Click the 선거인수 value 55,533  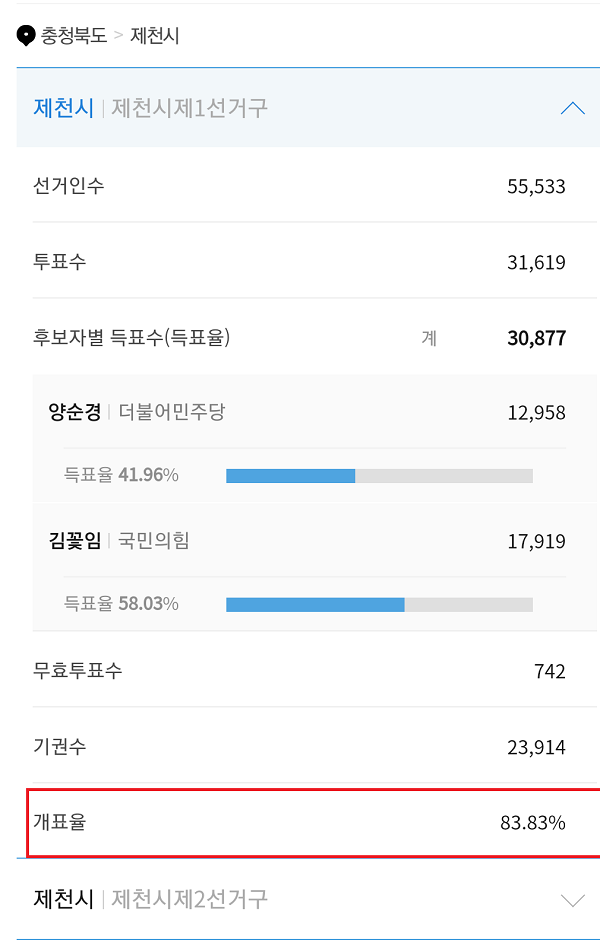click(536, 187)
